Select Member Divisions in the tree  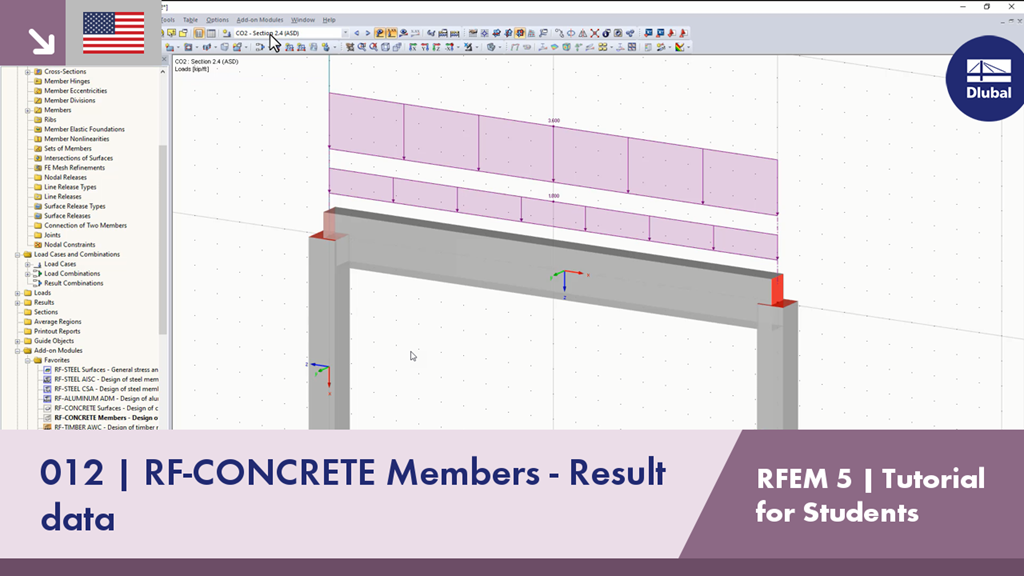coord(69,101)
